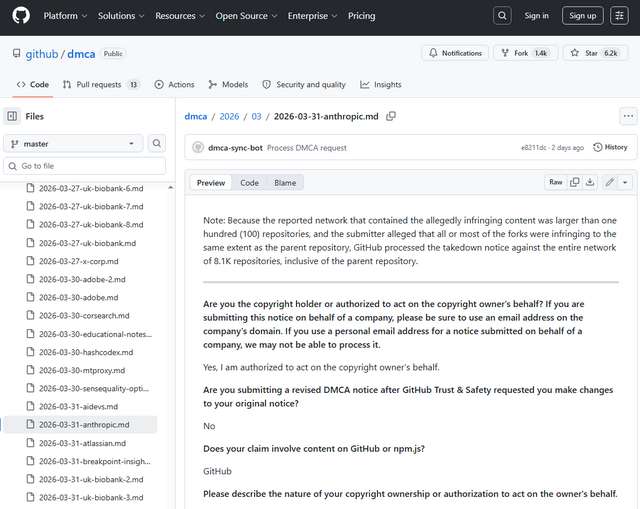Screen dimensions: 640x509
Task: Open the header menu icon beside Sign up
Action: point(619,16)
